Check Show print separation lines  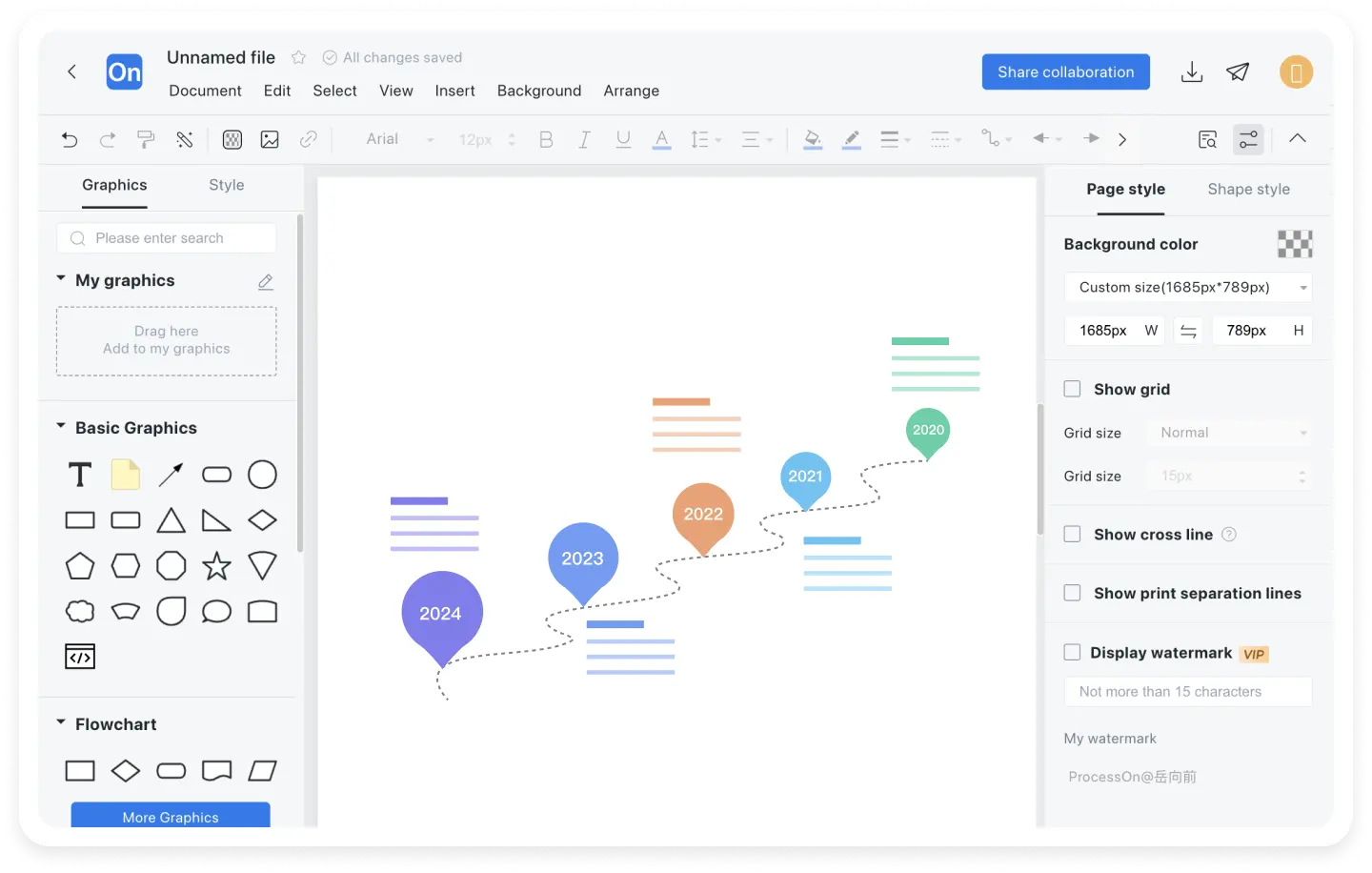tap(1072, 593)
